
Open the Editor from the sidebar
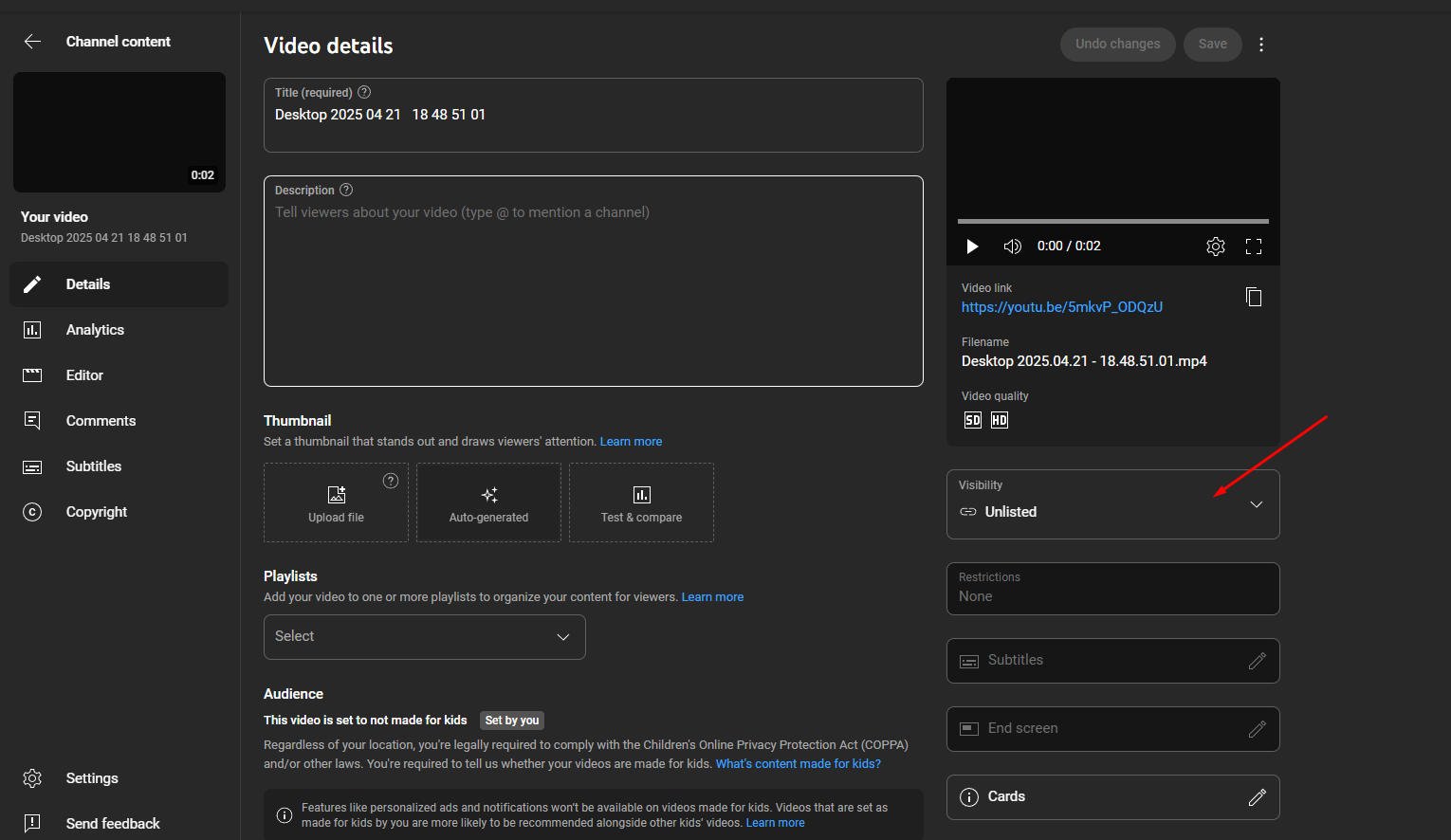(84, 375)
